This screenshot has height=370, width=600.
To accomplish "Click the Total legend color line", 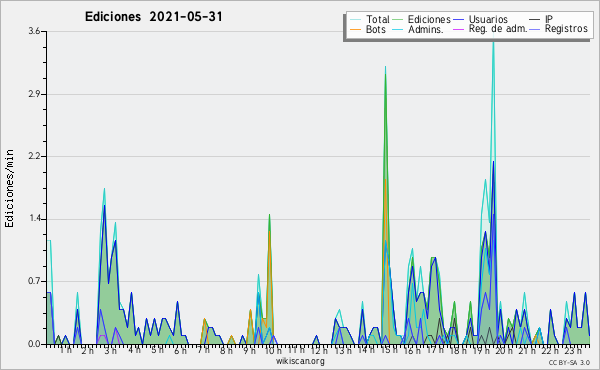I will coord(355,20).
